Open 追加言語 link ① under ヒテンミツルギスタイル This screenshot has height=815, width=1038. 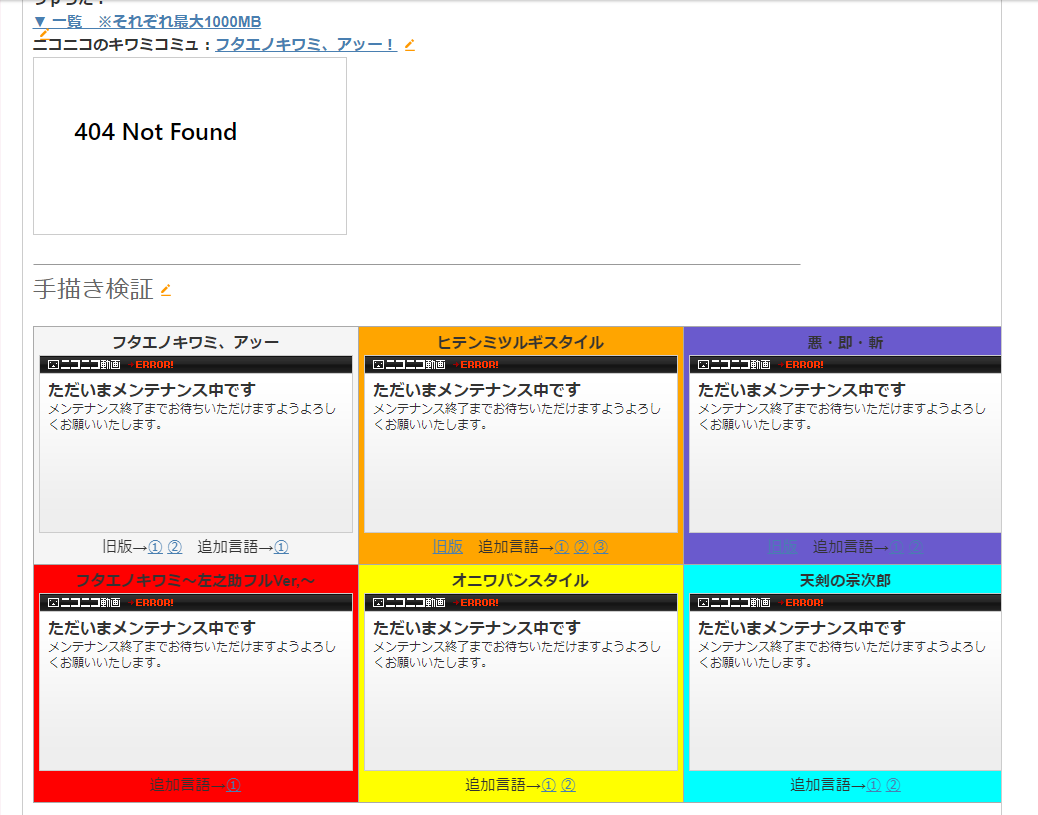pos(562,547)
